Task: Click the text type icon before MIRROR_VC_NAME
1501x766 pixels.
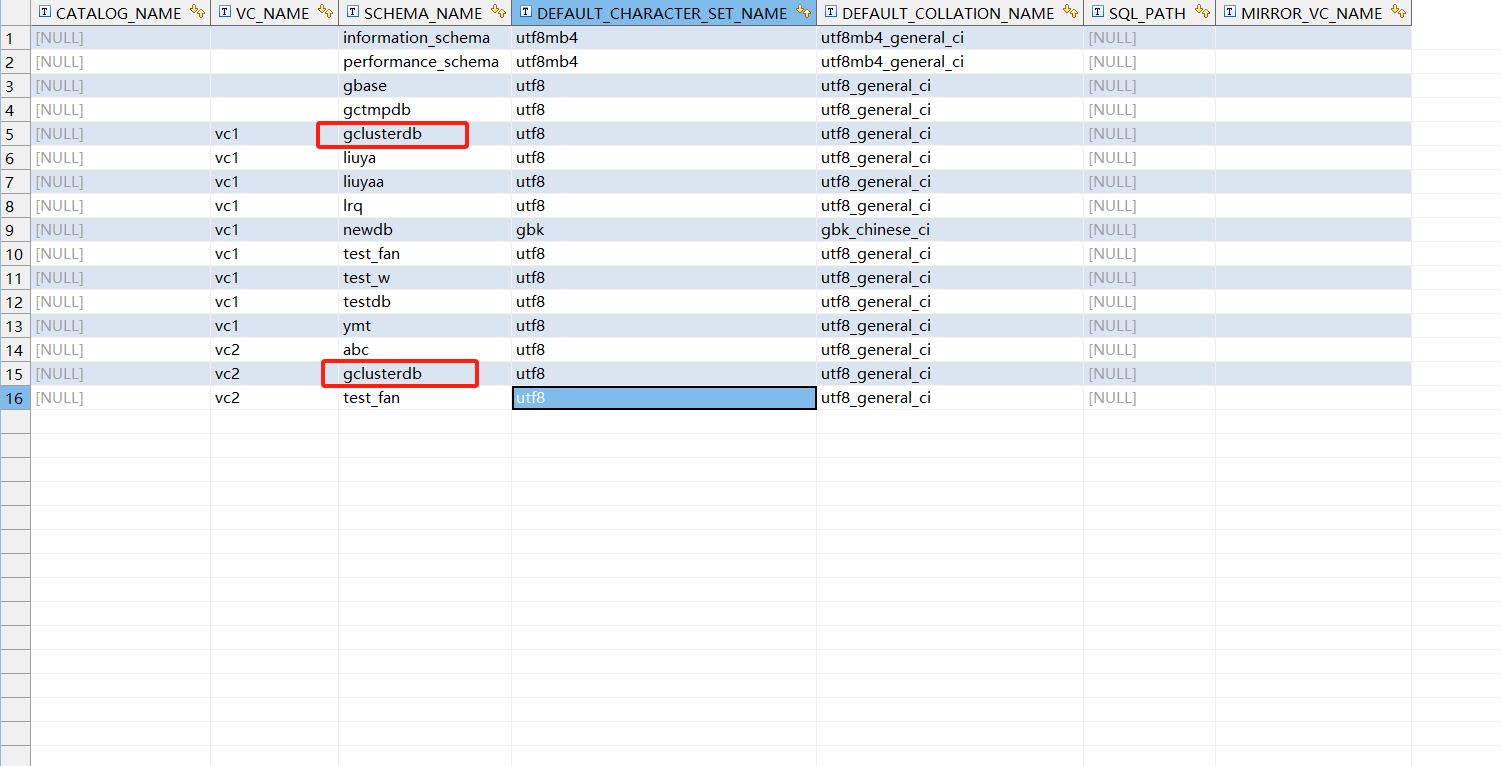Action: click(1229, 13)
